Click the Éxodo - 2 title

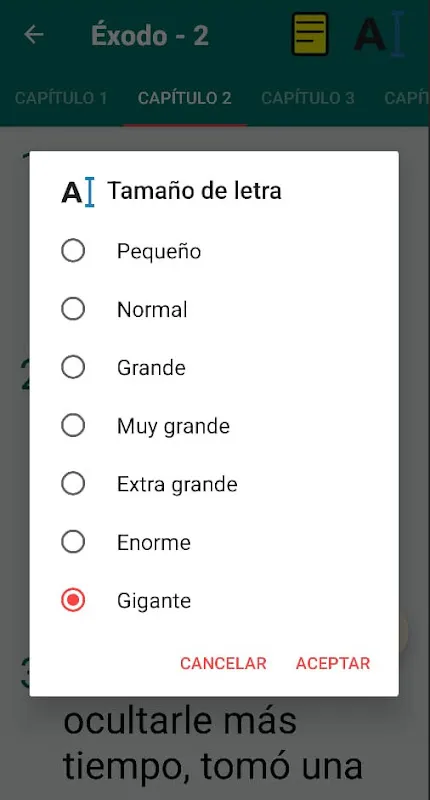coord(150,35)
